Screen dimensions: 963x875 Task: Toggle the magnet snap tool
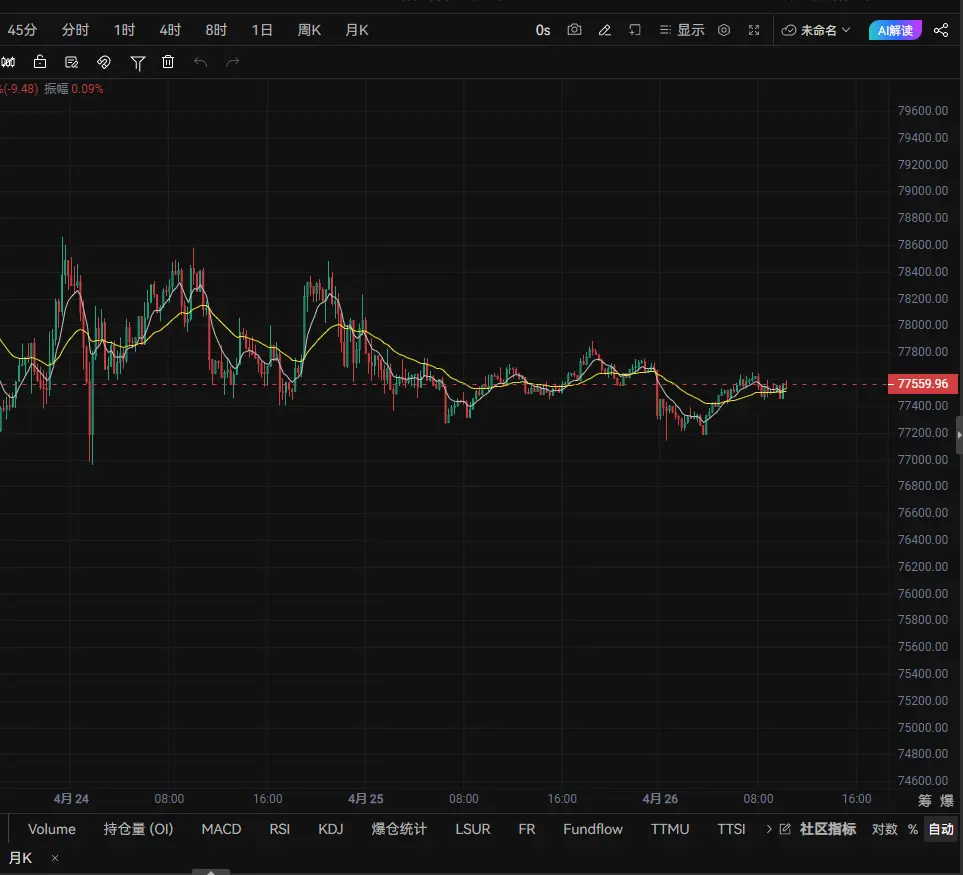(104, 62)
